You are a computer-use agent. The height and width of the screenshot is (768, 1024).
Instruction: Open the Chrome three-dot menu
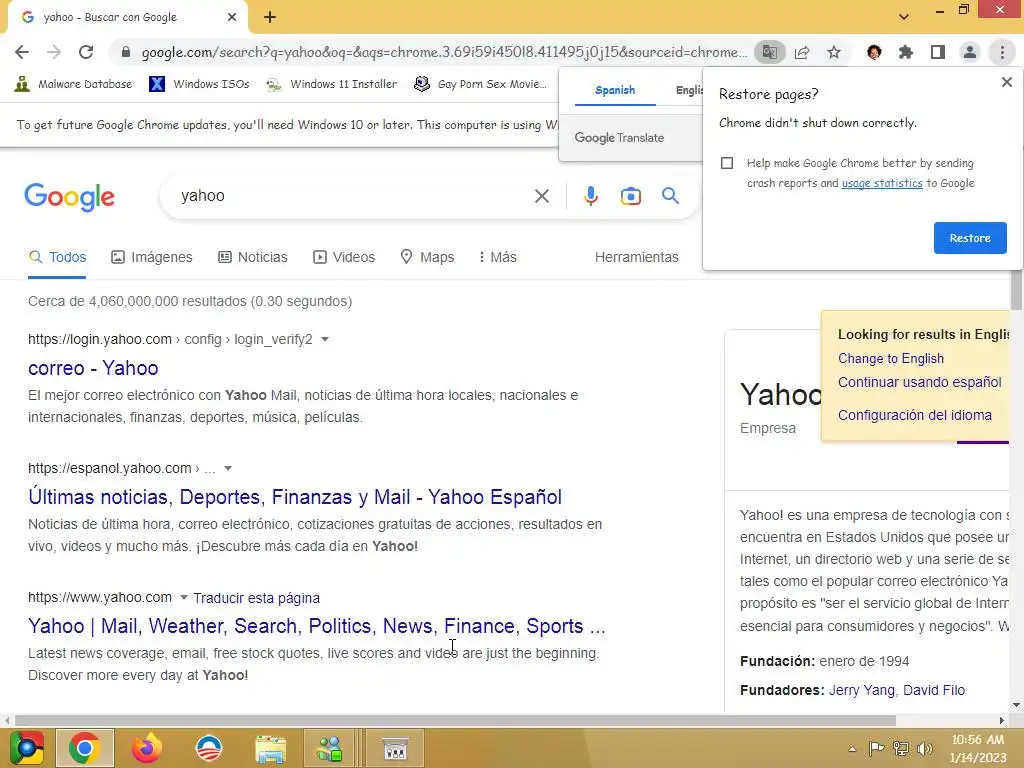click(x=1002, y=52)
